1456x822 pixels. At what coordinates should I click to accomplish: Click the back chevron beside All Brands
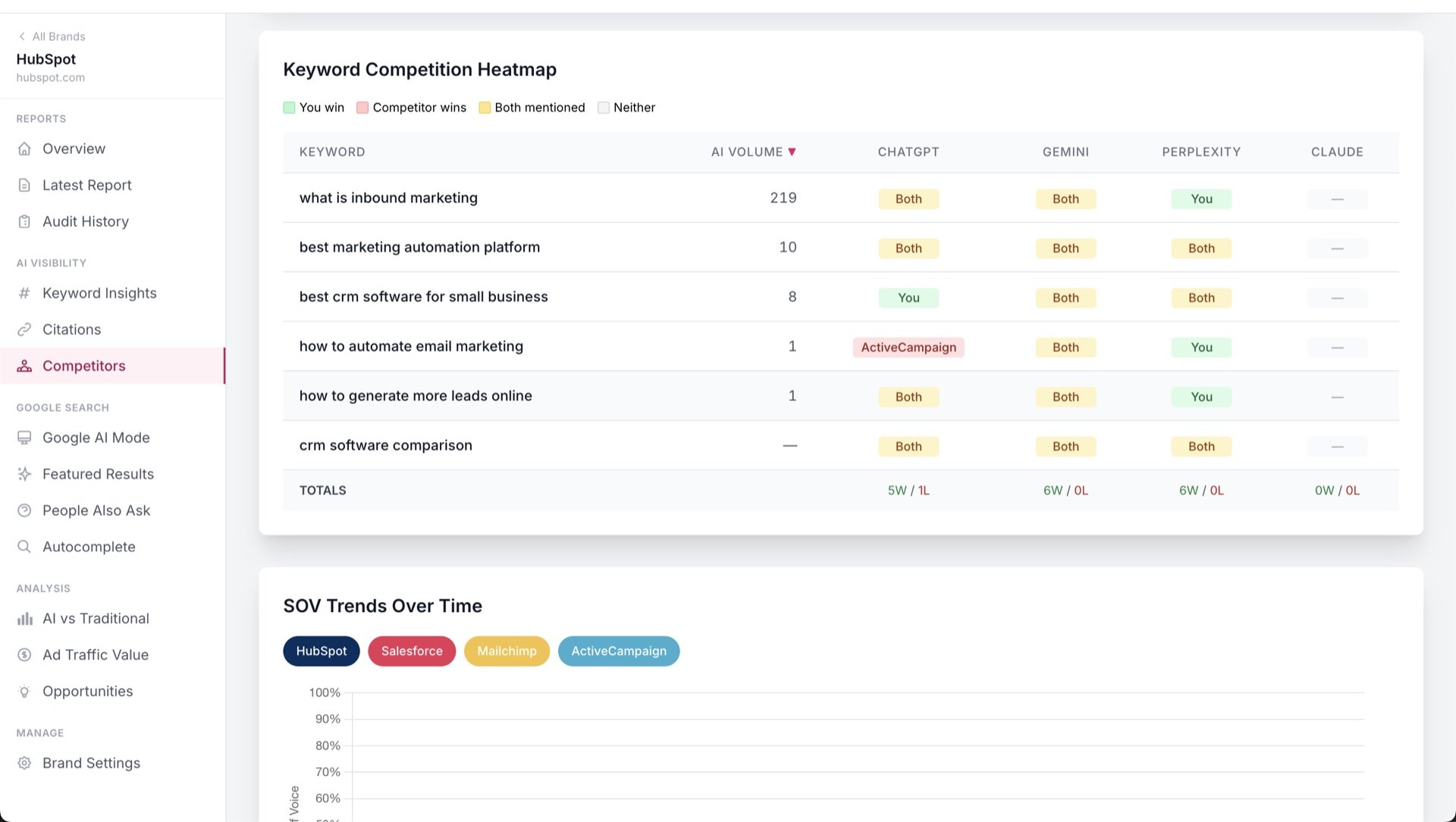click(x=22, y=36)
